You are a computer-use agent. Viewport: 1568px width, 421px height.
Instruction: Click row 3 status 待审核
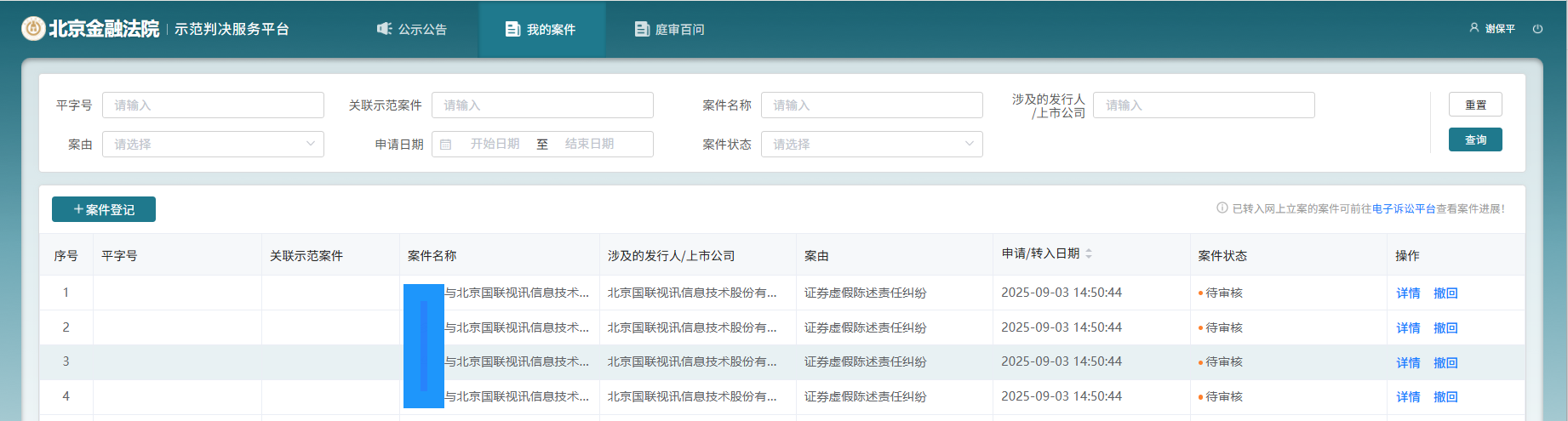[x=1224, y=361]
